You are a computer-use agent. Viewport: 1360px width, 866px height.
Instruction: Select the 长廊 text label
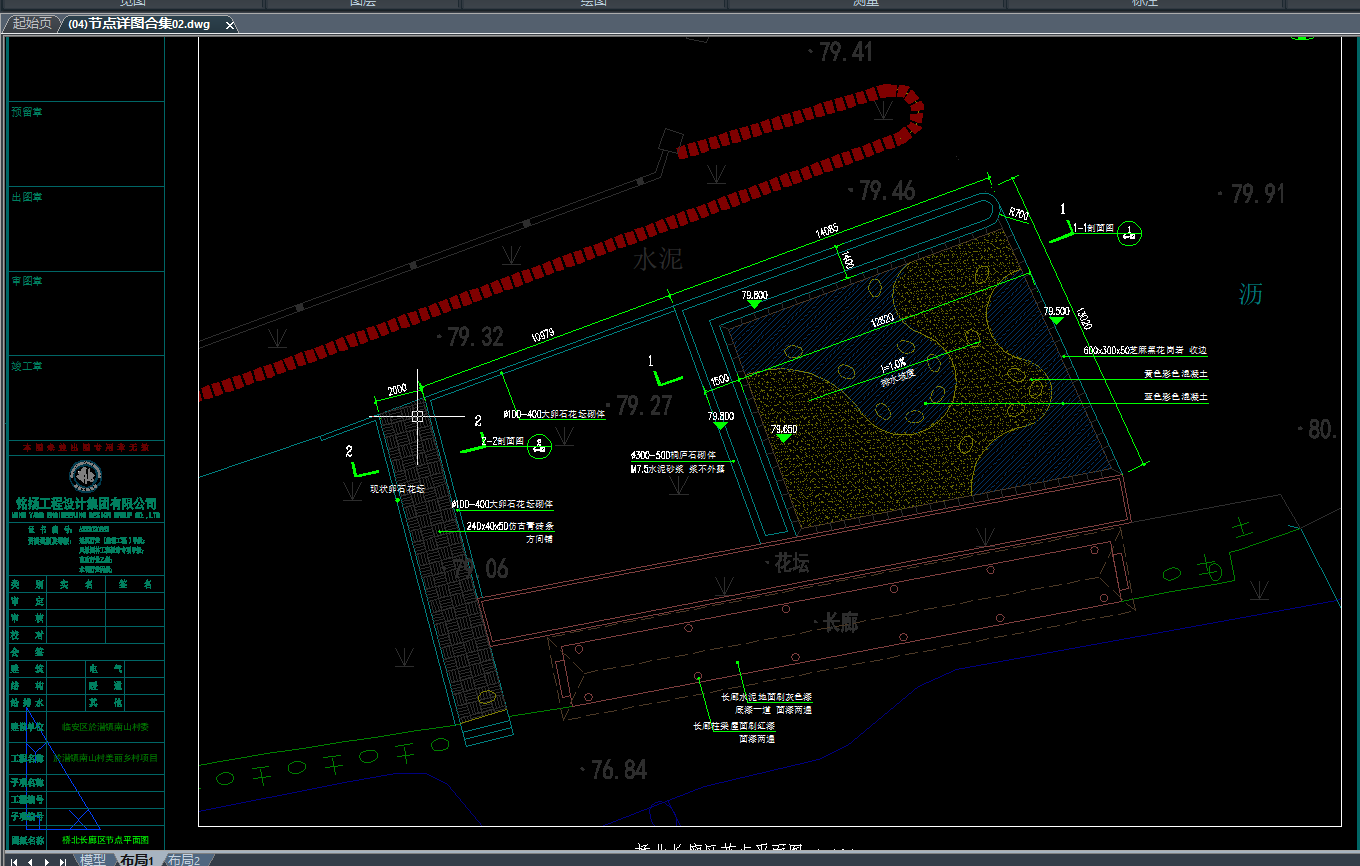[x=840, y=623]
